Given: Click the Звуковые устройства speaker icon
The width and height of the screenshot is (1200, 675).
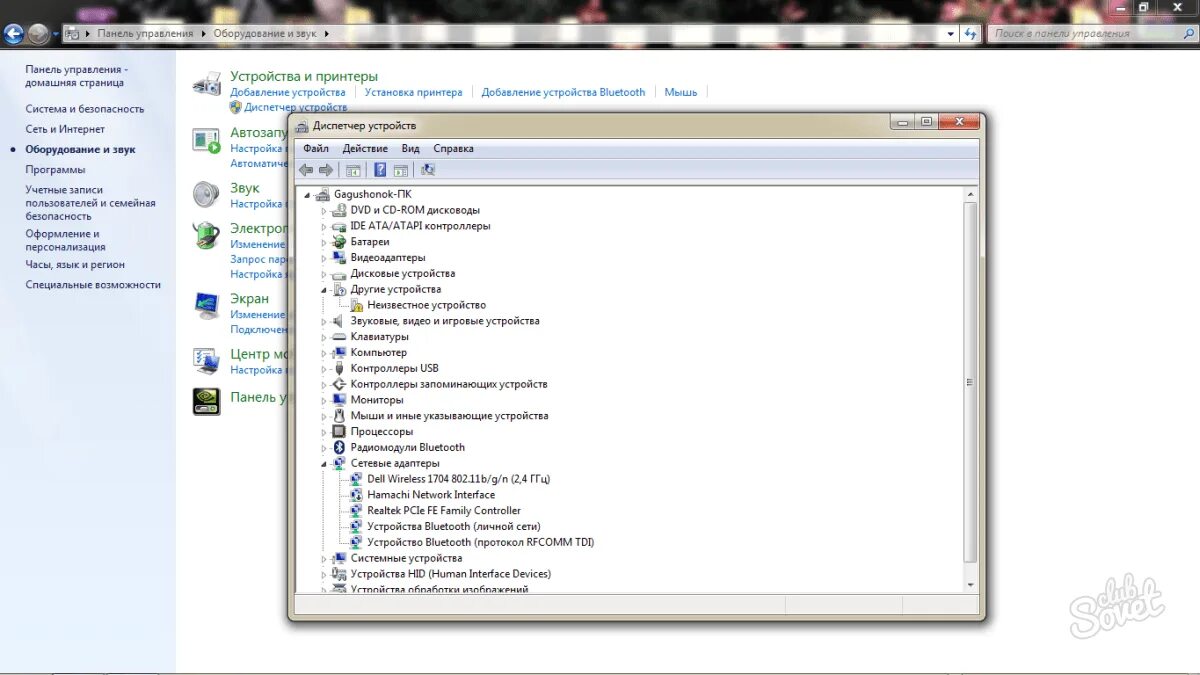Looking at the screenshot, I should pos(339,321).
